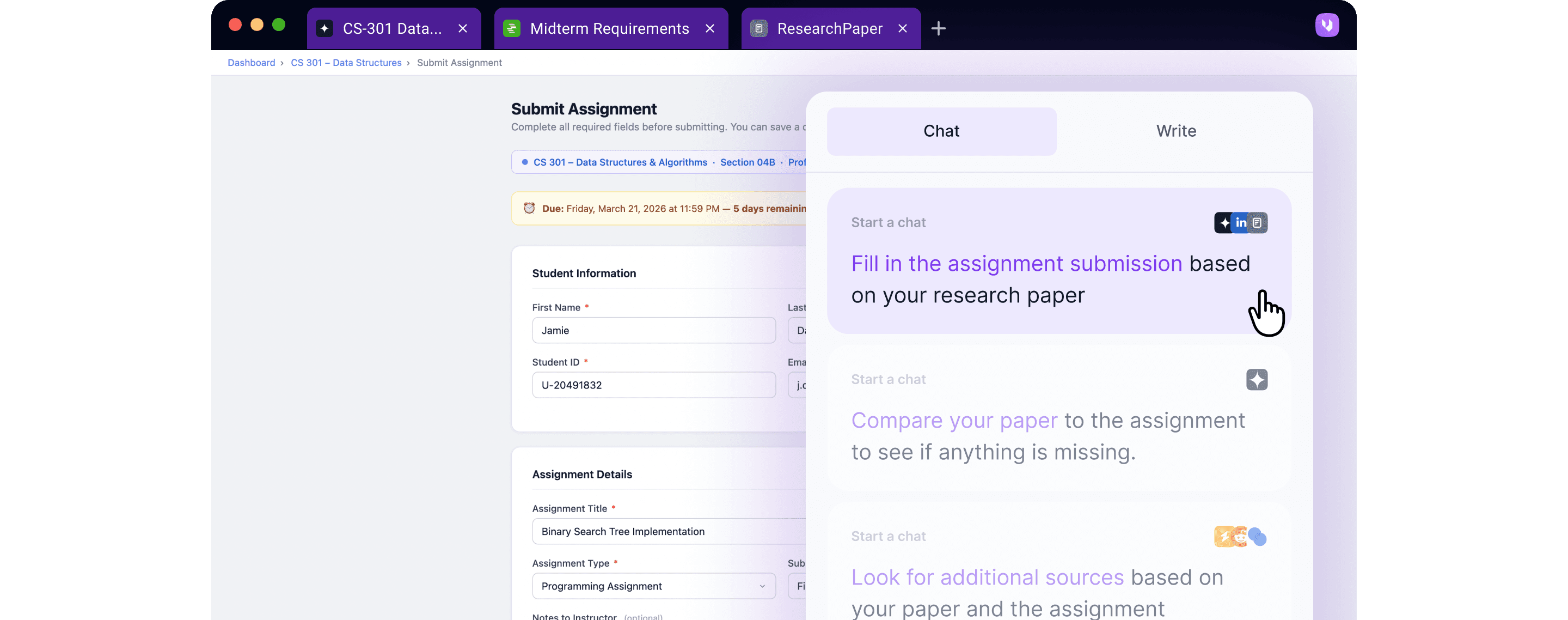Image resolution: width=1568 pixels, height=620 pixels.
Task: Switch to the Write tab
Action: click(x=1175, y=131)
